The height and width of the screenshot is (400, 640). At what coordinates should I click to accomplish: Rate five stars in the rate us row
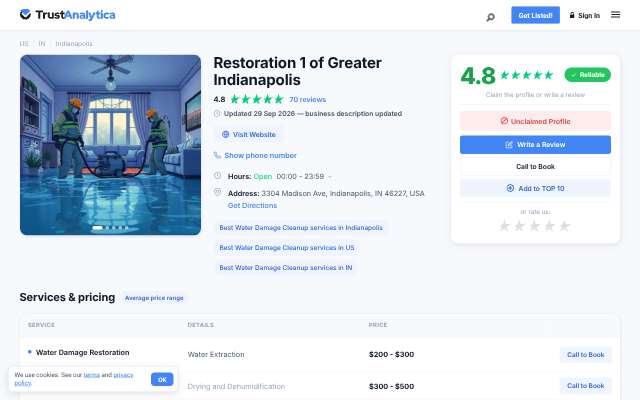point(564,226)
